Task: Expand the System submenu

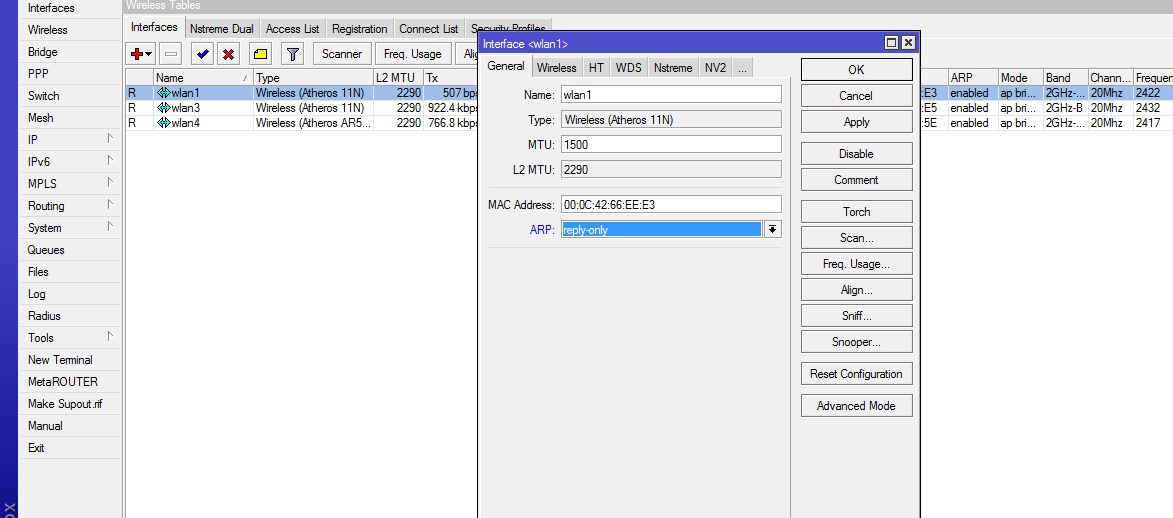Action: point(110,226)
